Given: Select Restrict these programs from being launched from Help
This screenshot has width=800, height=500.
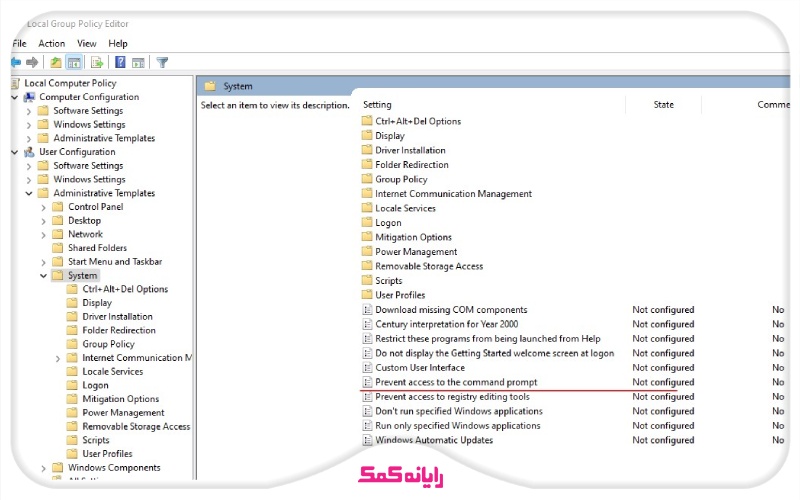Looking at the screenshot, I should point(488,339).
